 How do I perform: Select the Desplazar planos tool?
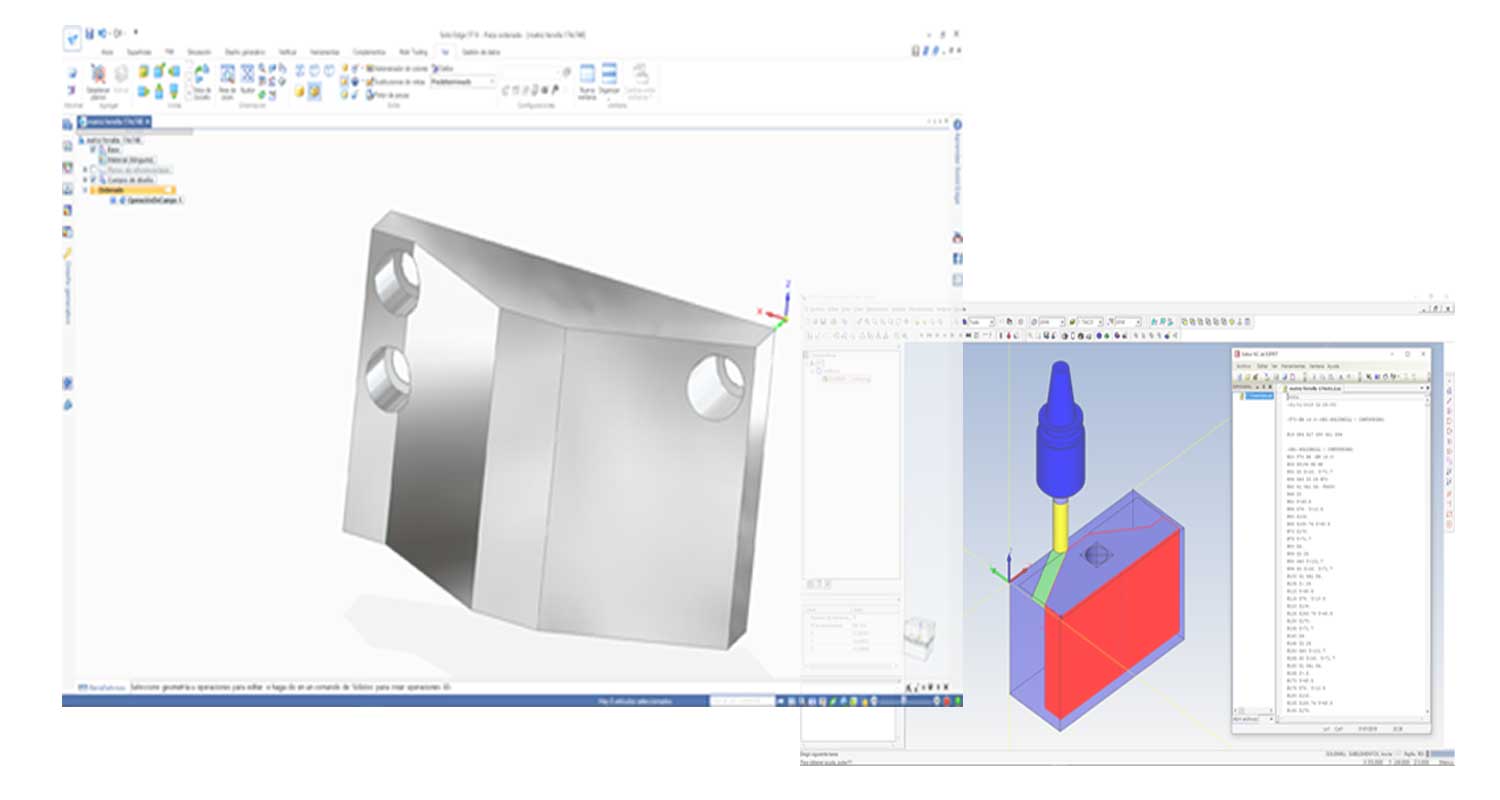coord(98,77)
